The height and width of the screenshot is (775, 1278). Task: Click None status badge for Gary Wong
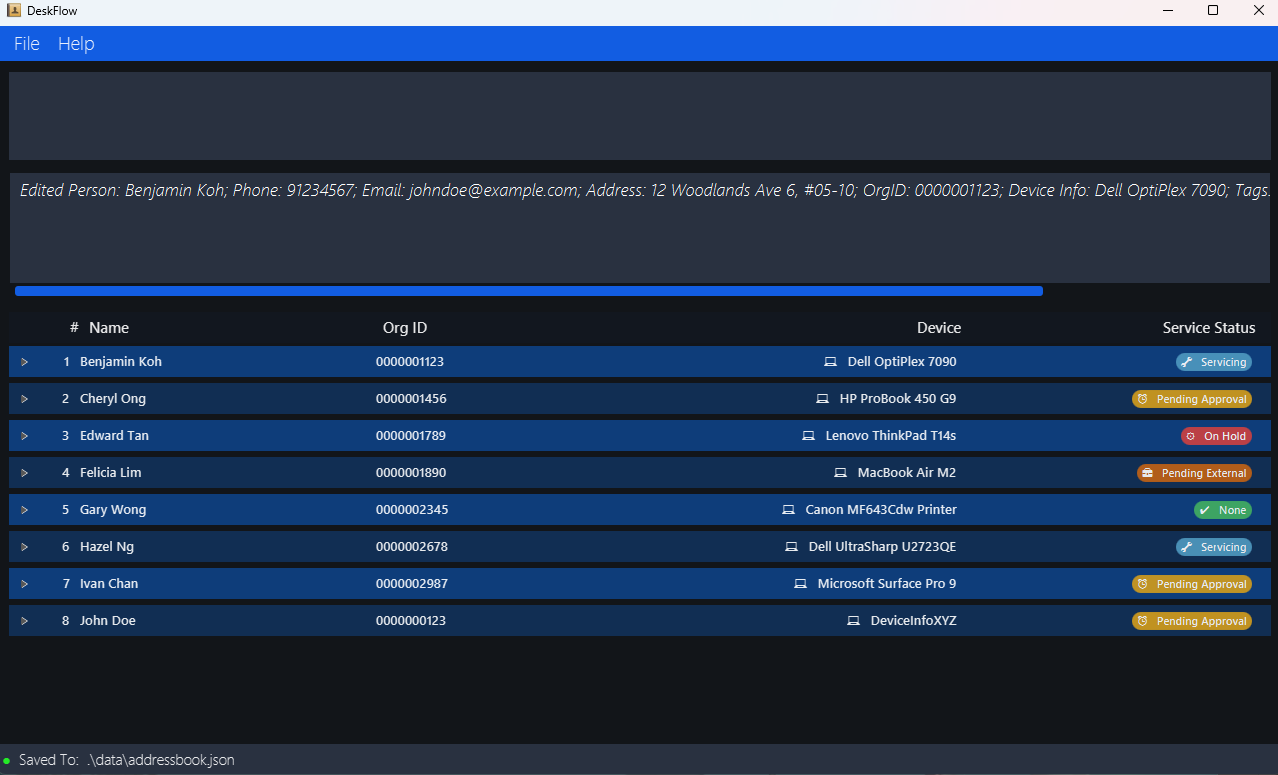point(1223,510)
